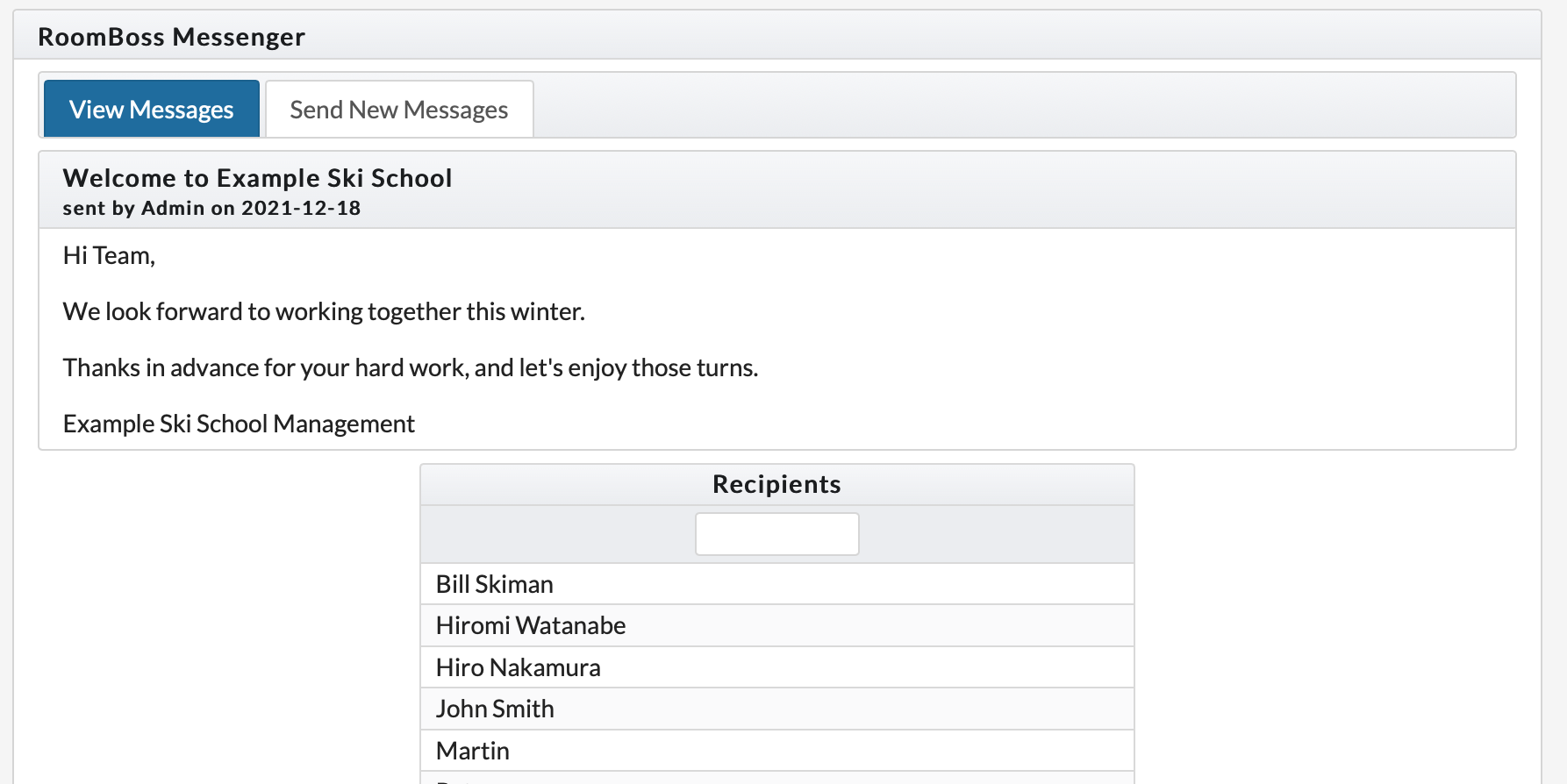Click the Hi Team greeting line

pos(109,255)
